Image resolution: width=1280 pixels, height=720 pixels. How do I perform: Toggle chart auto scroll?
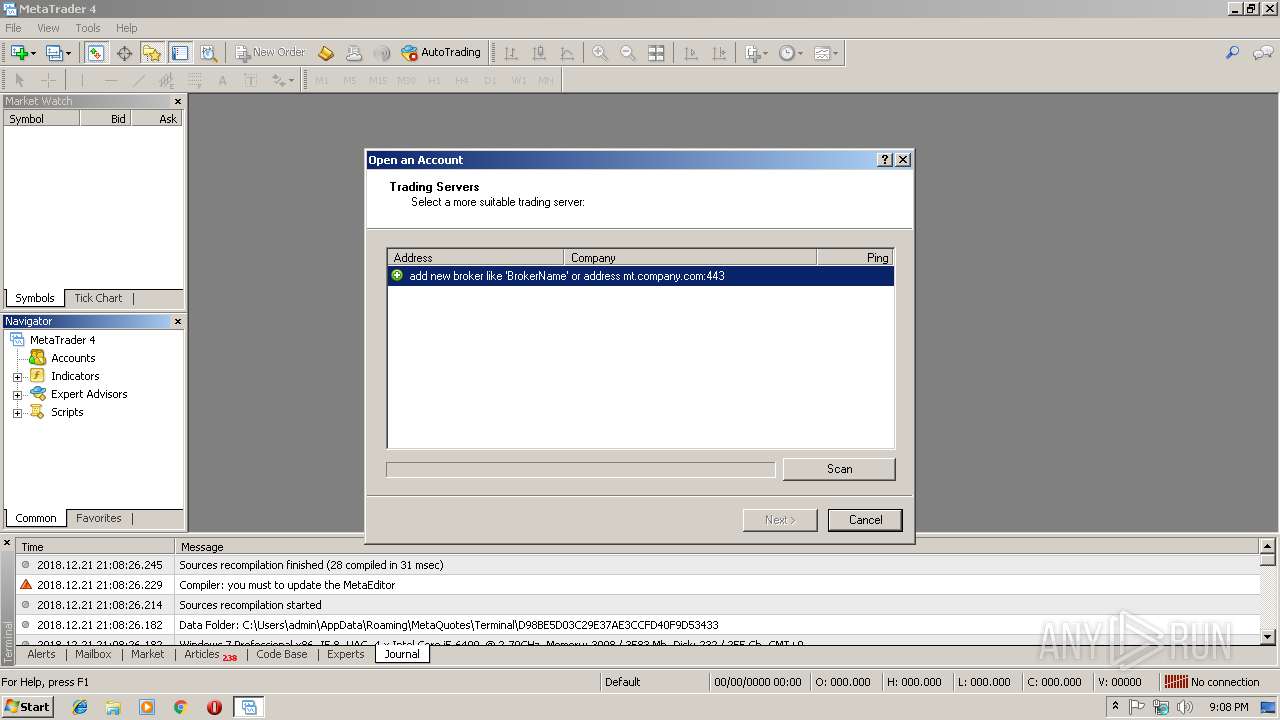tap(690, 53)
